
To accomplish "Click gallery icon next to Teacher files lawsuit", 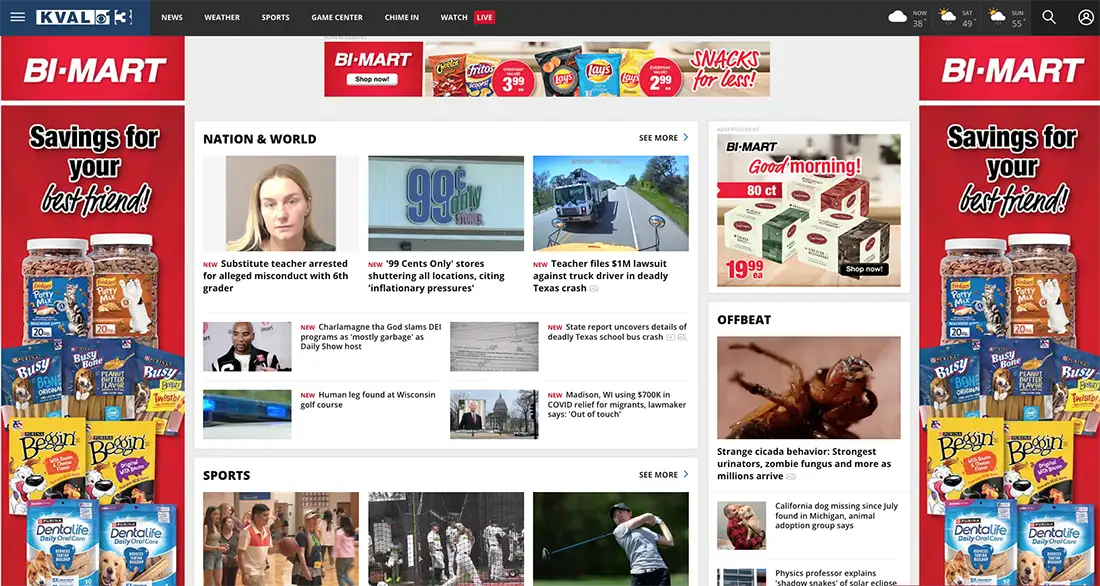I will pyautogui.click(x=594, y=288).
